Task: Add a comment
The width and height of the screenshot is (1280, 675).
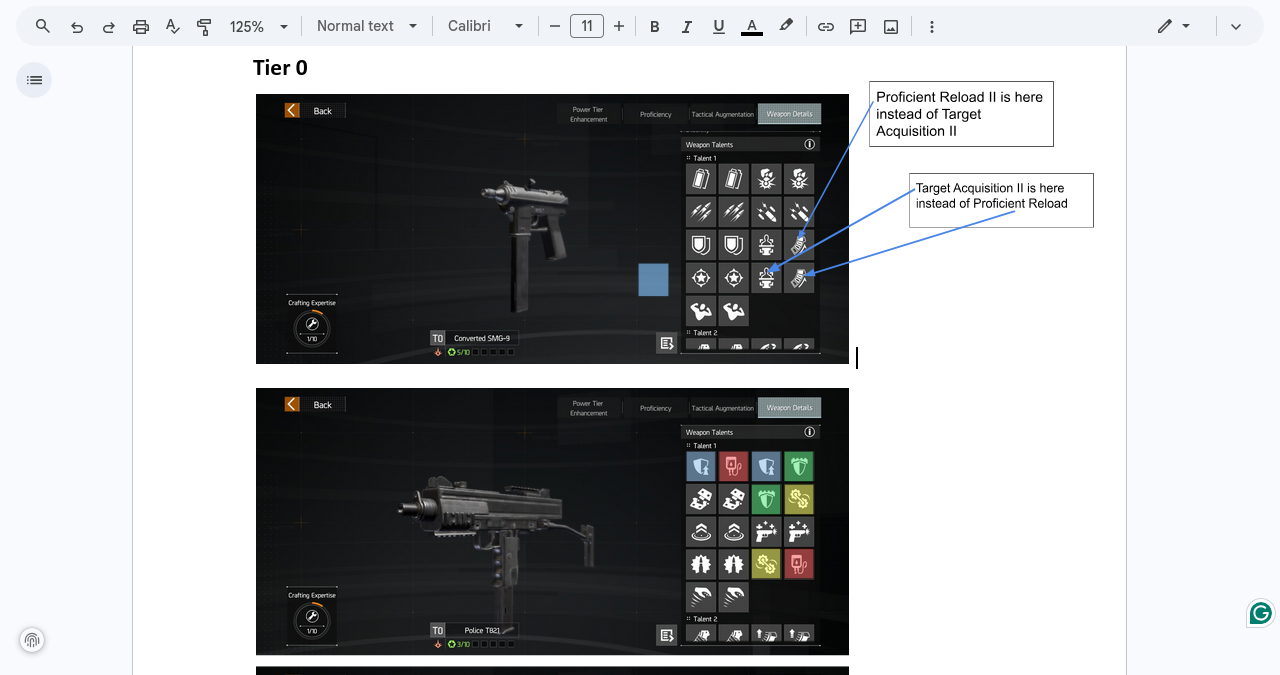Action: (x=858, y=27)
